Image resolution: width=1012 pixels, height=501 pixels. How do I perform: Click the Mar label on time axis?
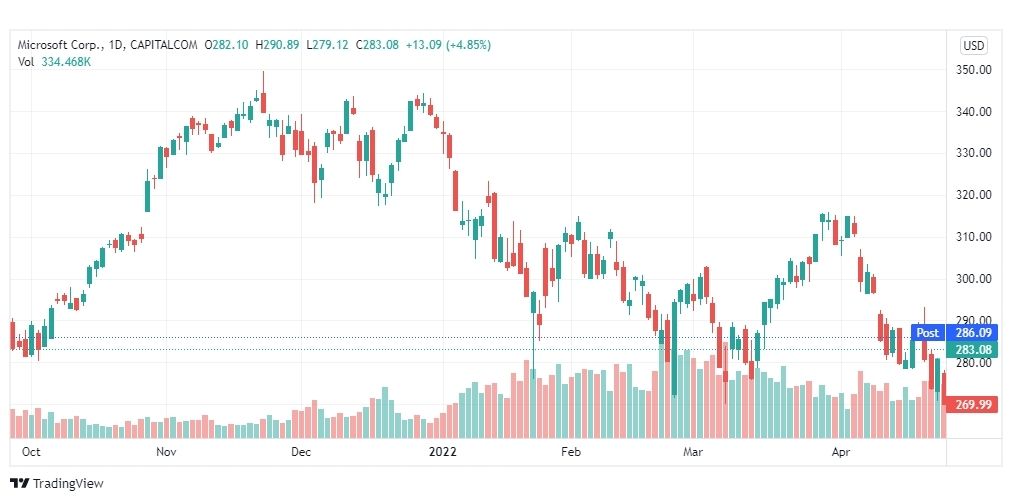click(x=694, y=452)
